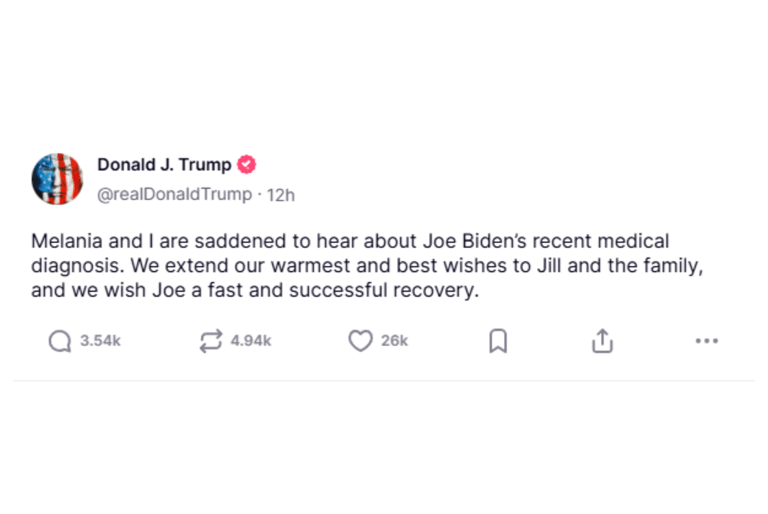Viewport: 768px width, 514px height.
Task: Like the post with the heart icon
Action: point(360,341)
